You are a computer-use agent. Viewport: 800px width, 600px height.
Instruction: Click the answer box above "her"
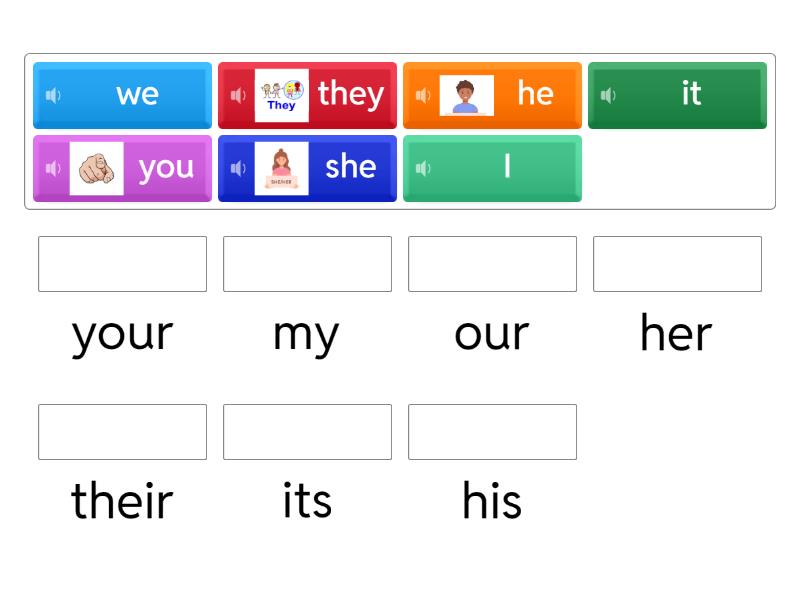677,264
